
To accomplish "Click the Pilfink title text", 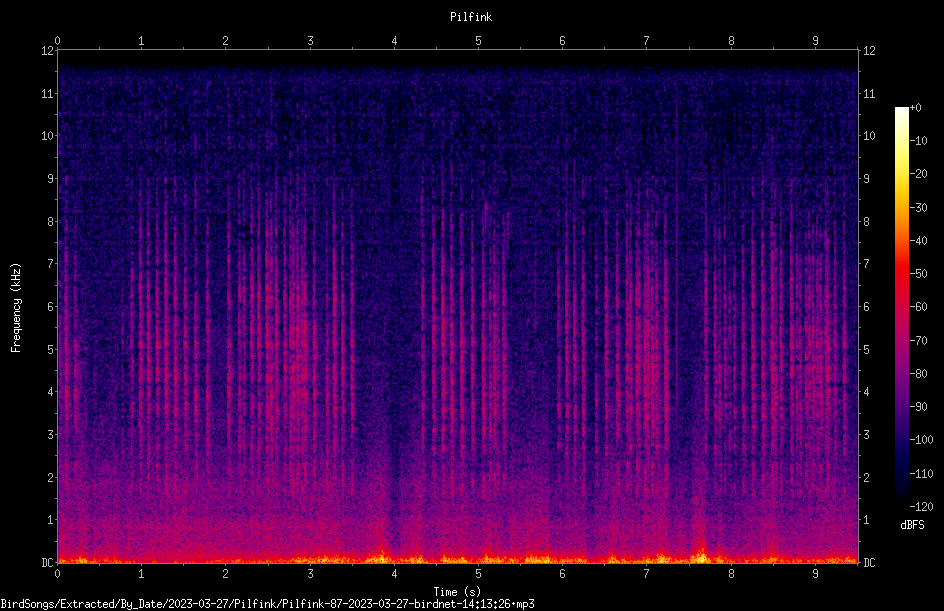I will [471, 17].
